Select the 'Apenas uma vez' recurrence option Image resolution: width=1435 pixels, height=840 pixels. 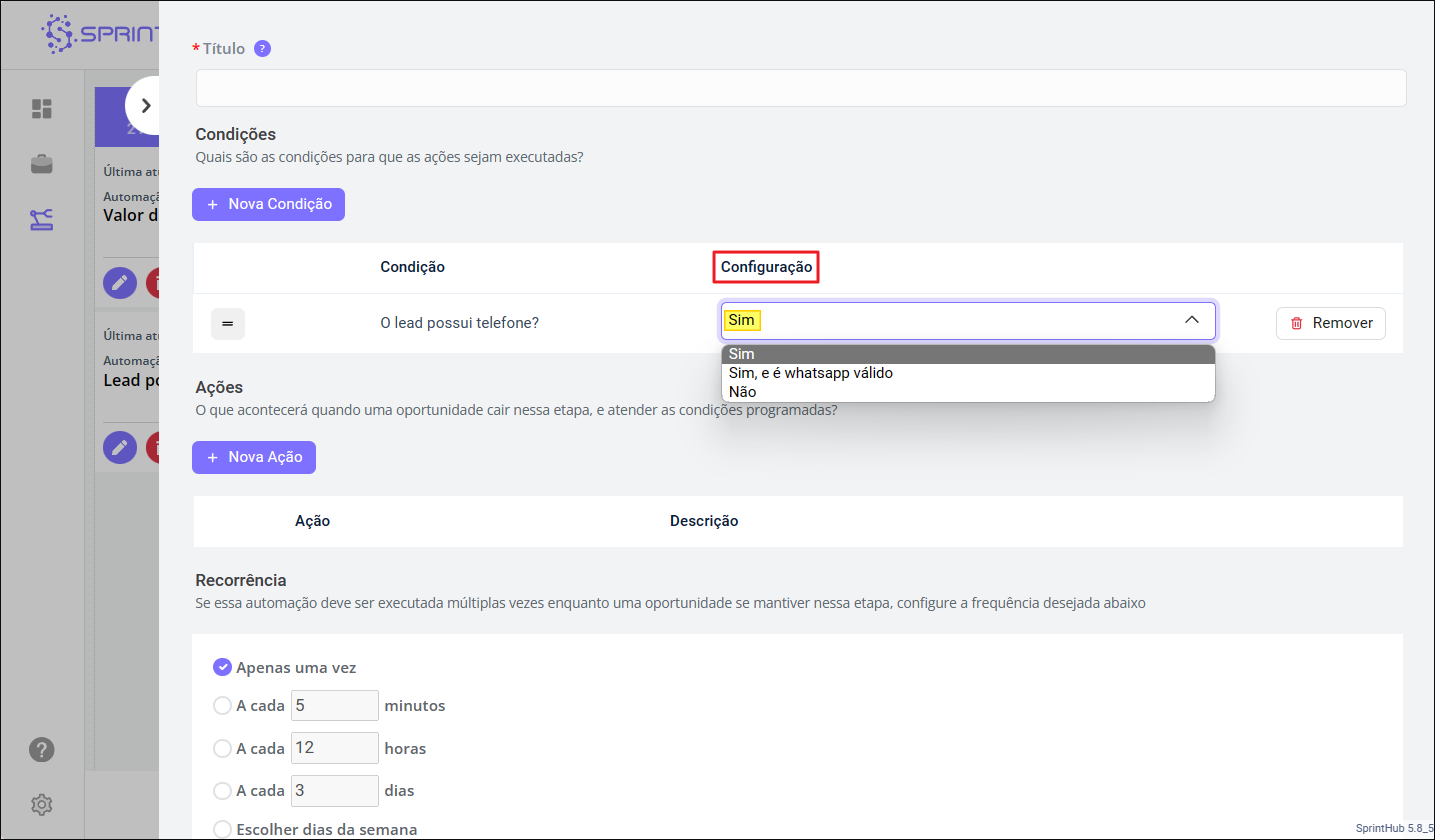pos(222,667)
